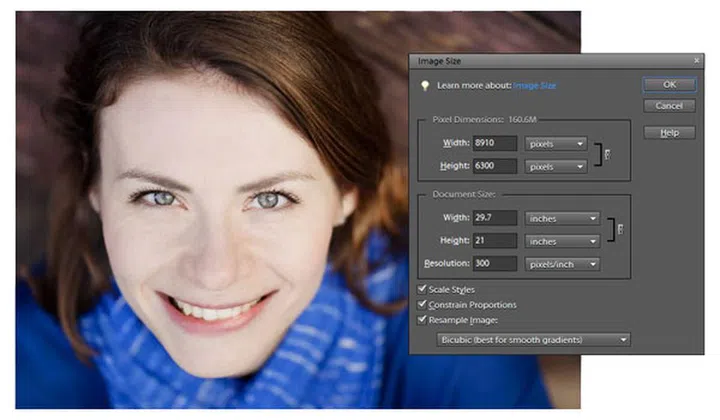Image resolution: width=720 pixels, height=420 pixels.
Task: Open the Resolution pixels/inch dropdown
Action: [x=562, y=264]
